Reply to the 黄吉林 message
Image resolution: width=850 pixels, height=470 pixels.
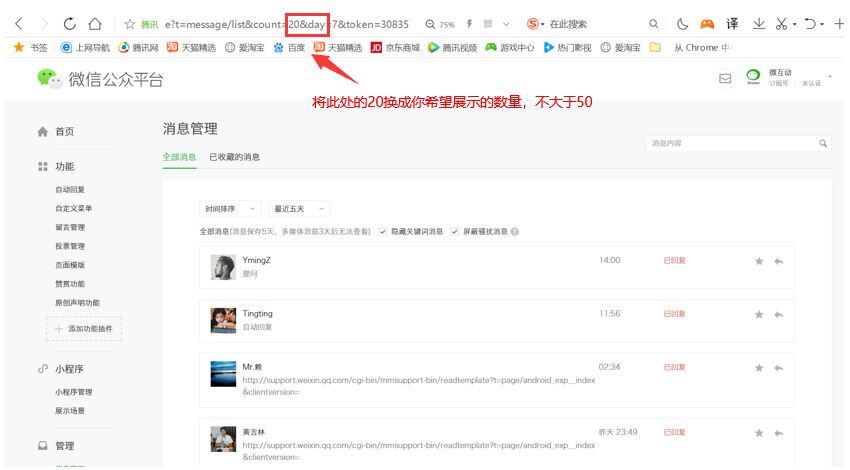779,433
